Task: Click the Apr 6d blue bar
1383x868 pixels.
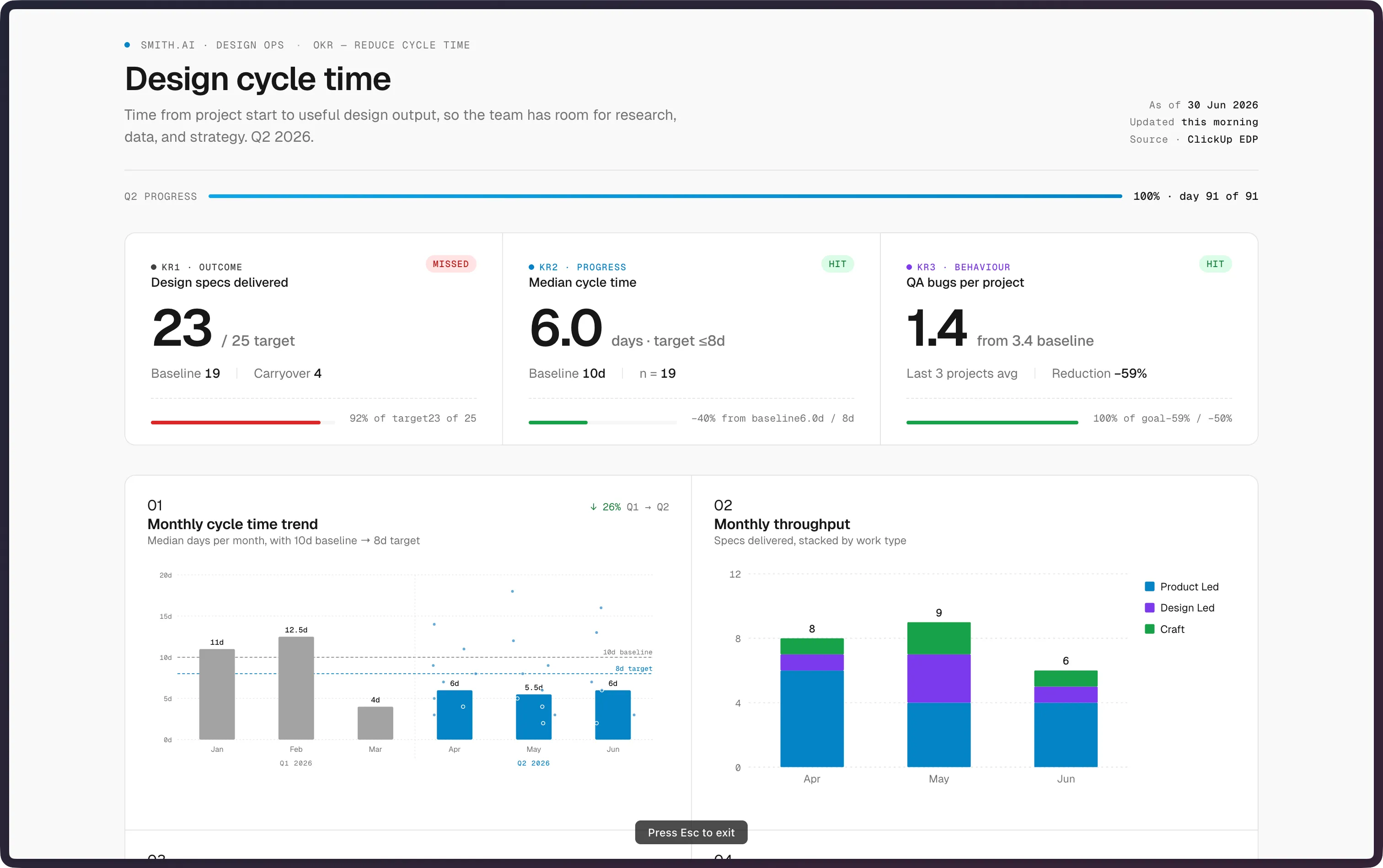Action: coord(455,715)
